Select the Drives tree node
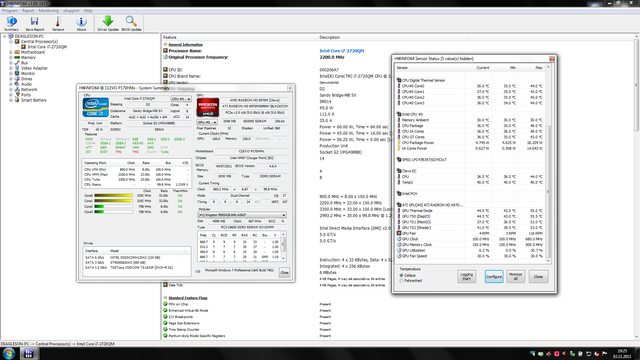 tap(27, 79)
